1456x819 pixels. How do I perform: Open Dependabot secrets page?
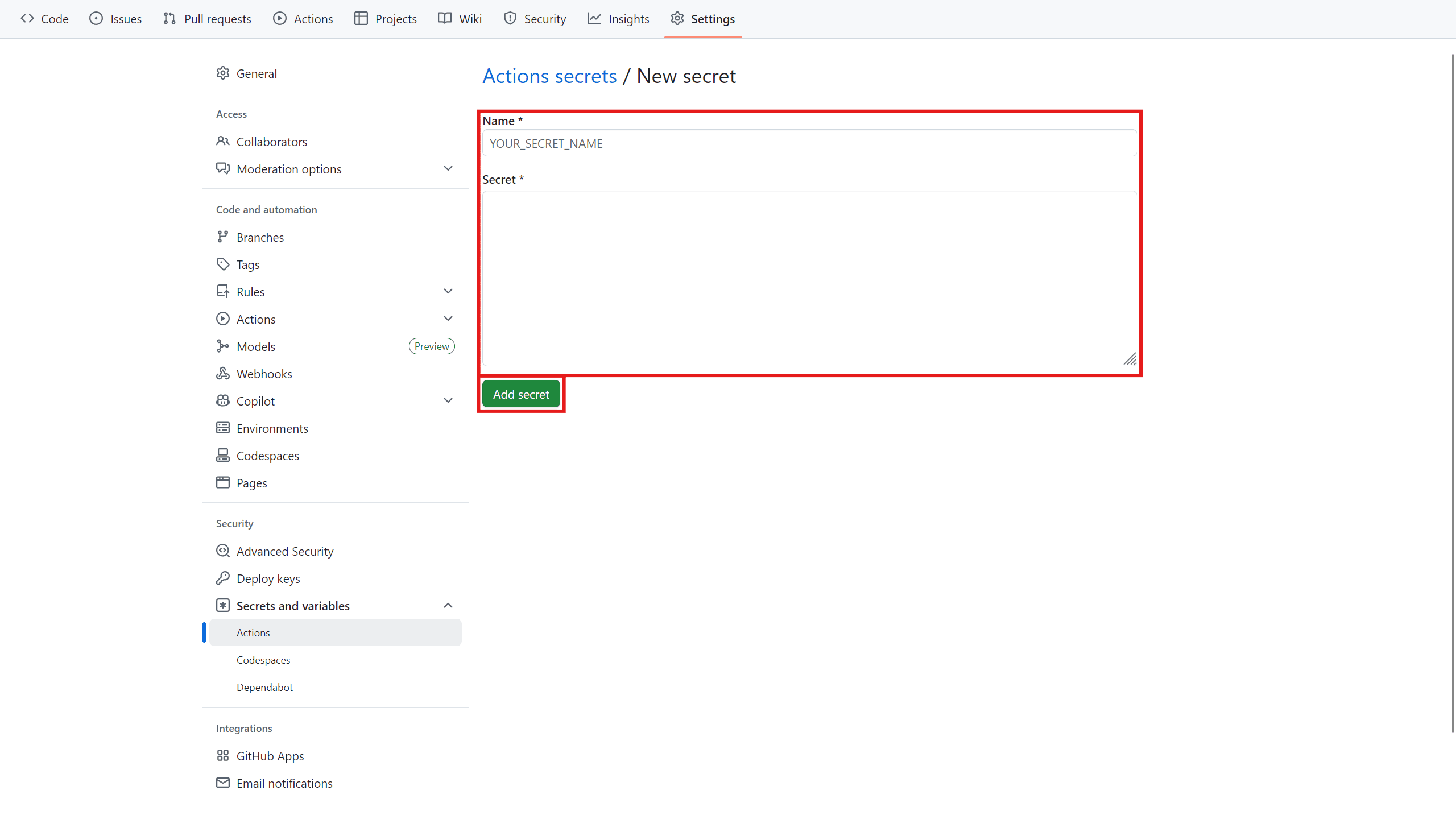[x=336, y=687]
